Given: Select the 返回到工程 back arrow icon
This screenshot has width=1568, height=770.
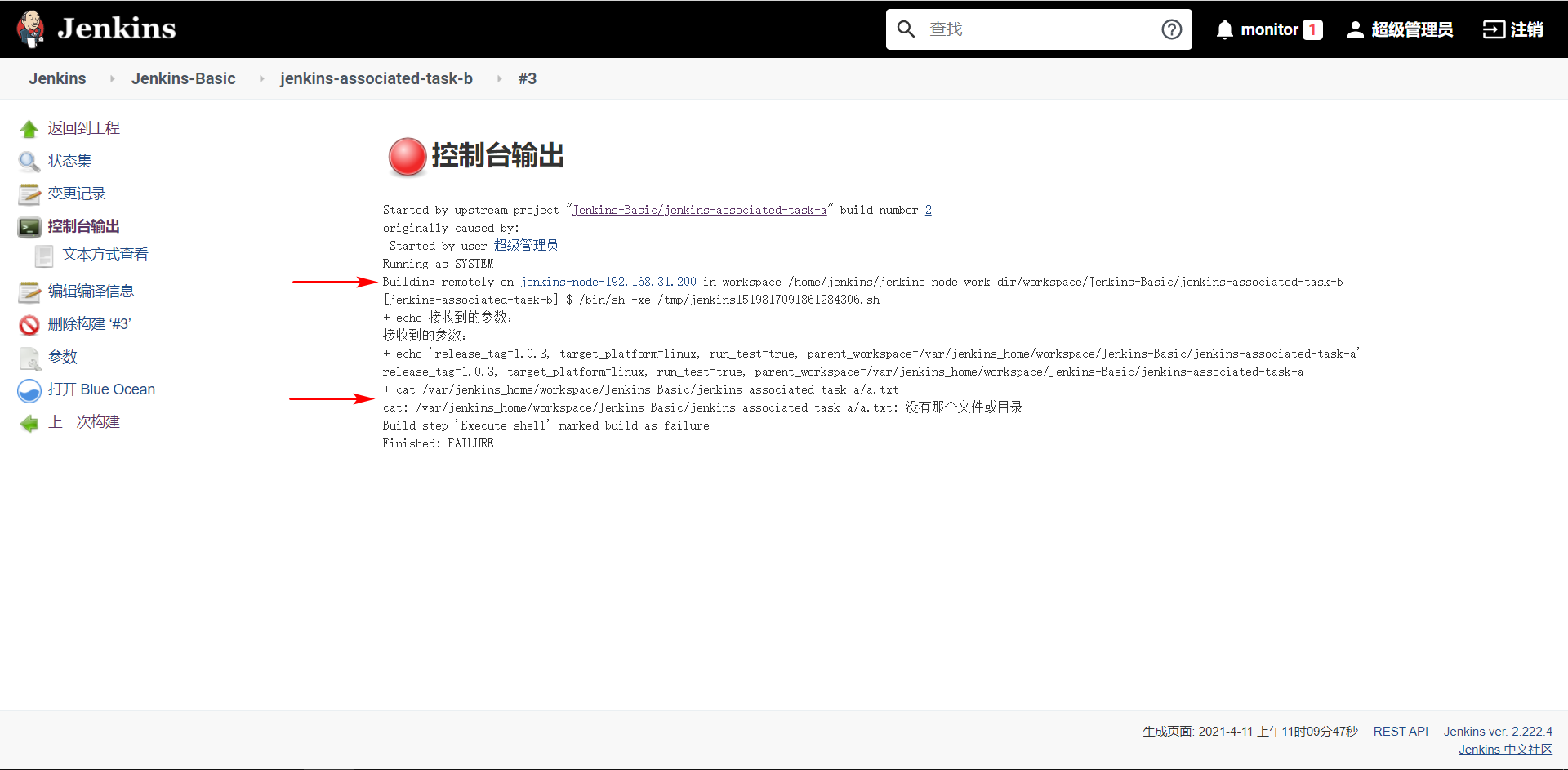Looking at the screenshot, I should [x=29, y=128].
